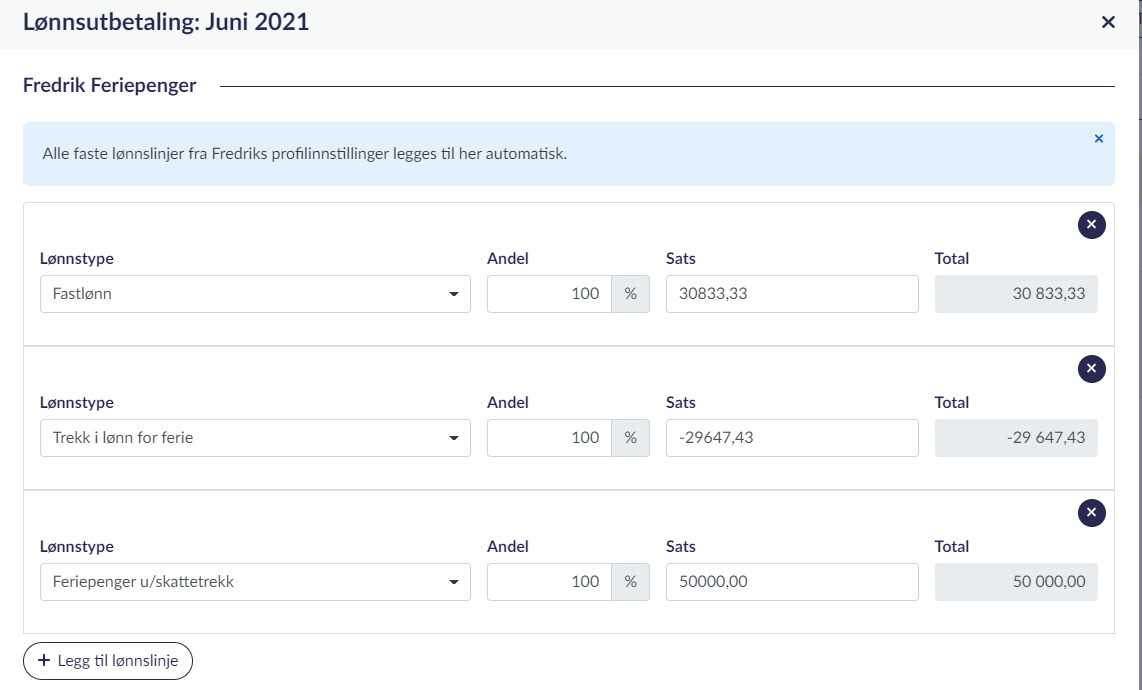Click the Total field showing 50 000,00
Viewport: 1142px width, 690px height.
1015,582
